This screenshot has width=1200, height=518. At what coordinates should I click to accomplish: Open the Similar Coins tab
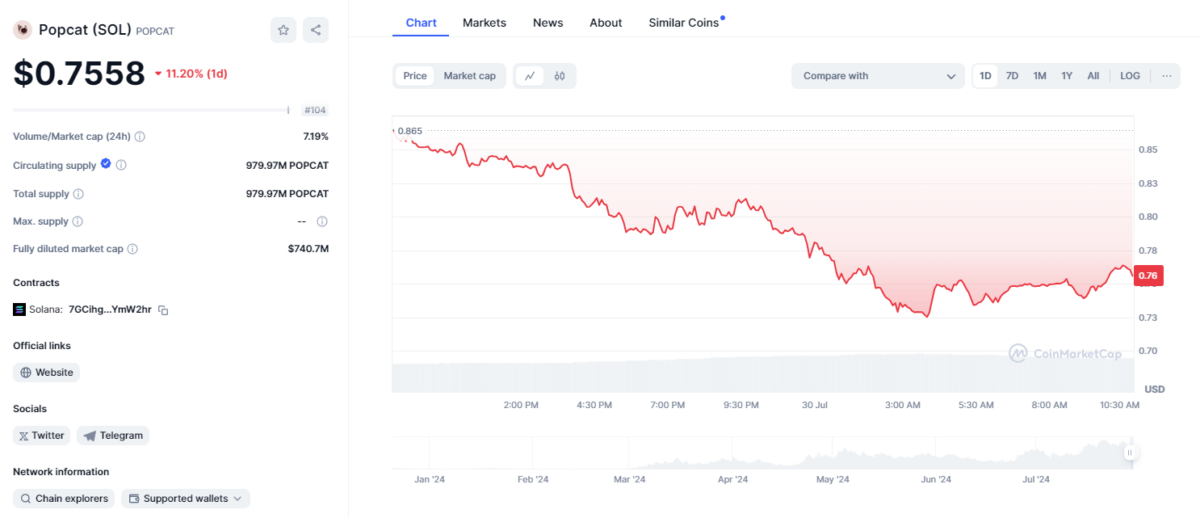(686, 22)
